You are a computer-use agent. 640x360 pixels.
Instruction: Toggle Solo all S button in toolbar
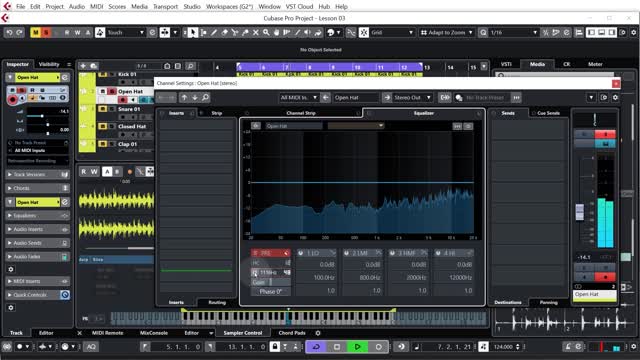[x=46, y=32]
